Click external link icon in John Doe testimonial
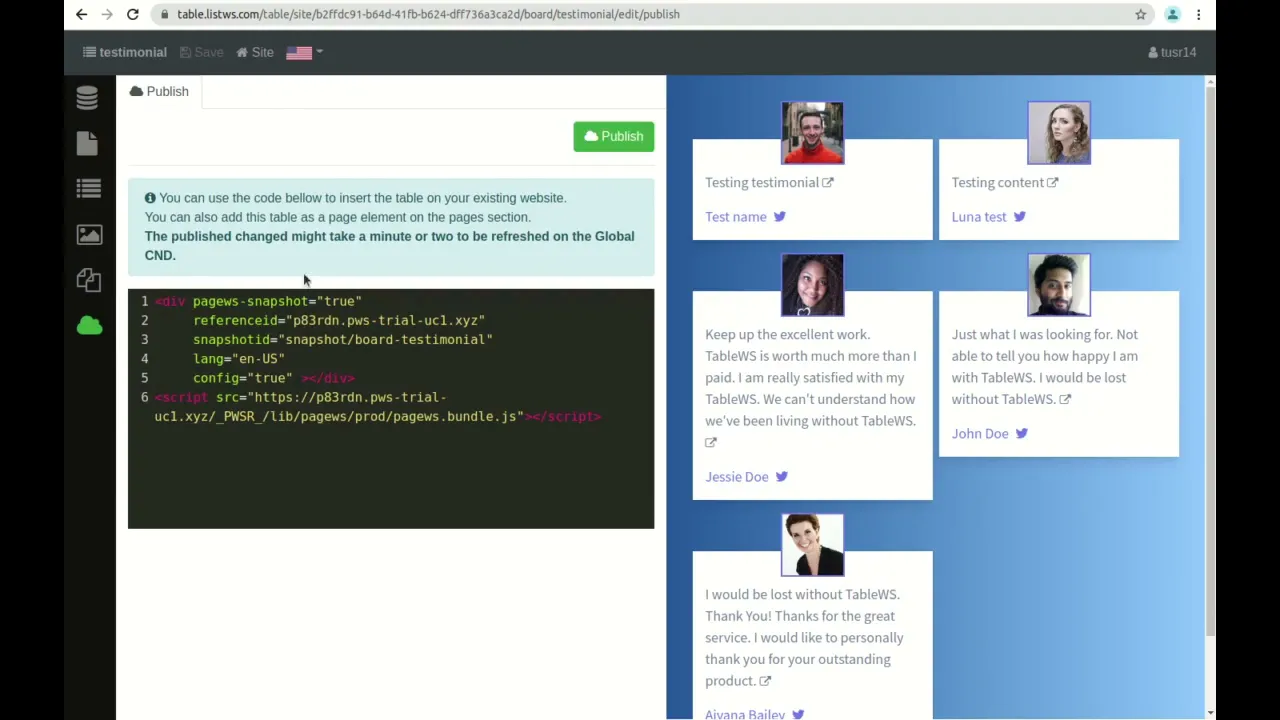 click(x=1065, y=399)
